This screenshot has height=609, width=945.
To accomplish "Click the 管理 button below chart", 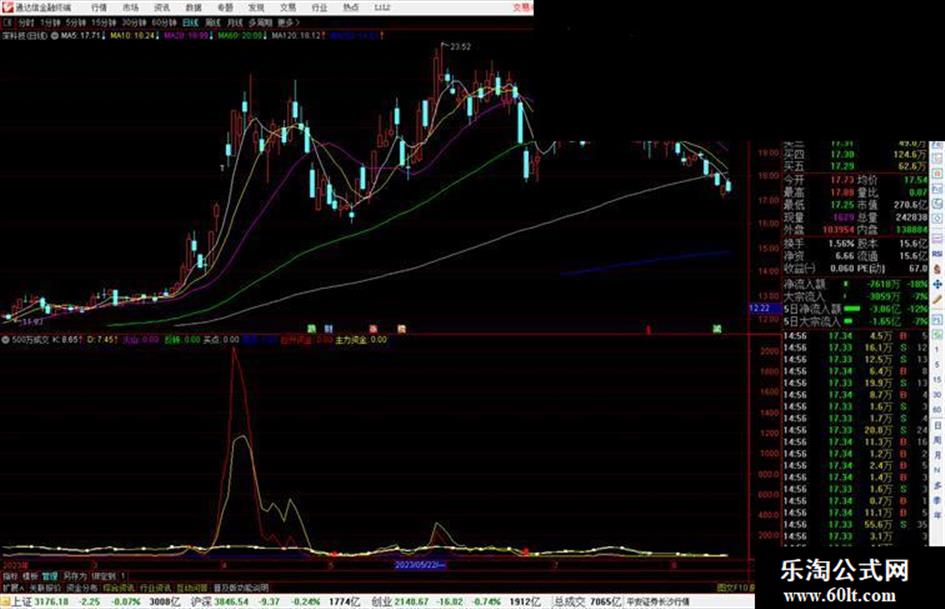I will [50, 576].
